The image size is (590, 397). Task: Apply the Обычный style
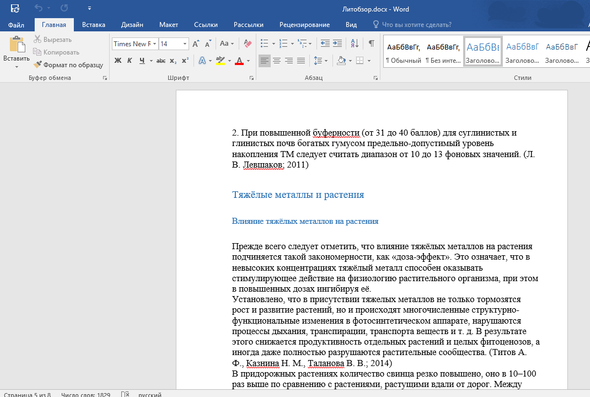pyautogui.click(x=403, y=52)
